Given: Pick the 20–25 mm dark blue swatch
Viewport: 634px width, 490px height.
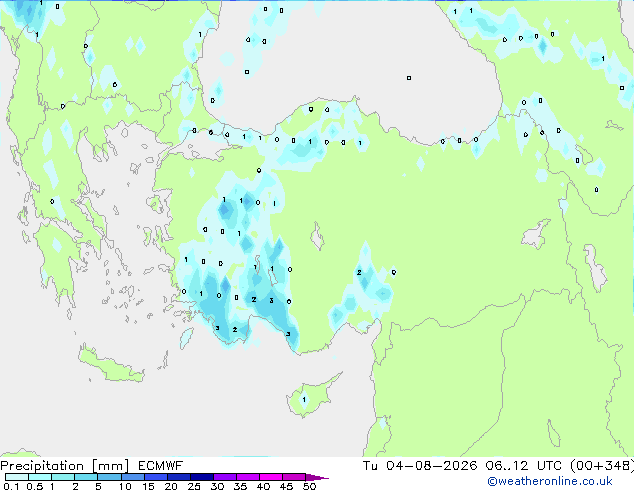Looking at the screenshot, I should point(178,477).
